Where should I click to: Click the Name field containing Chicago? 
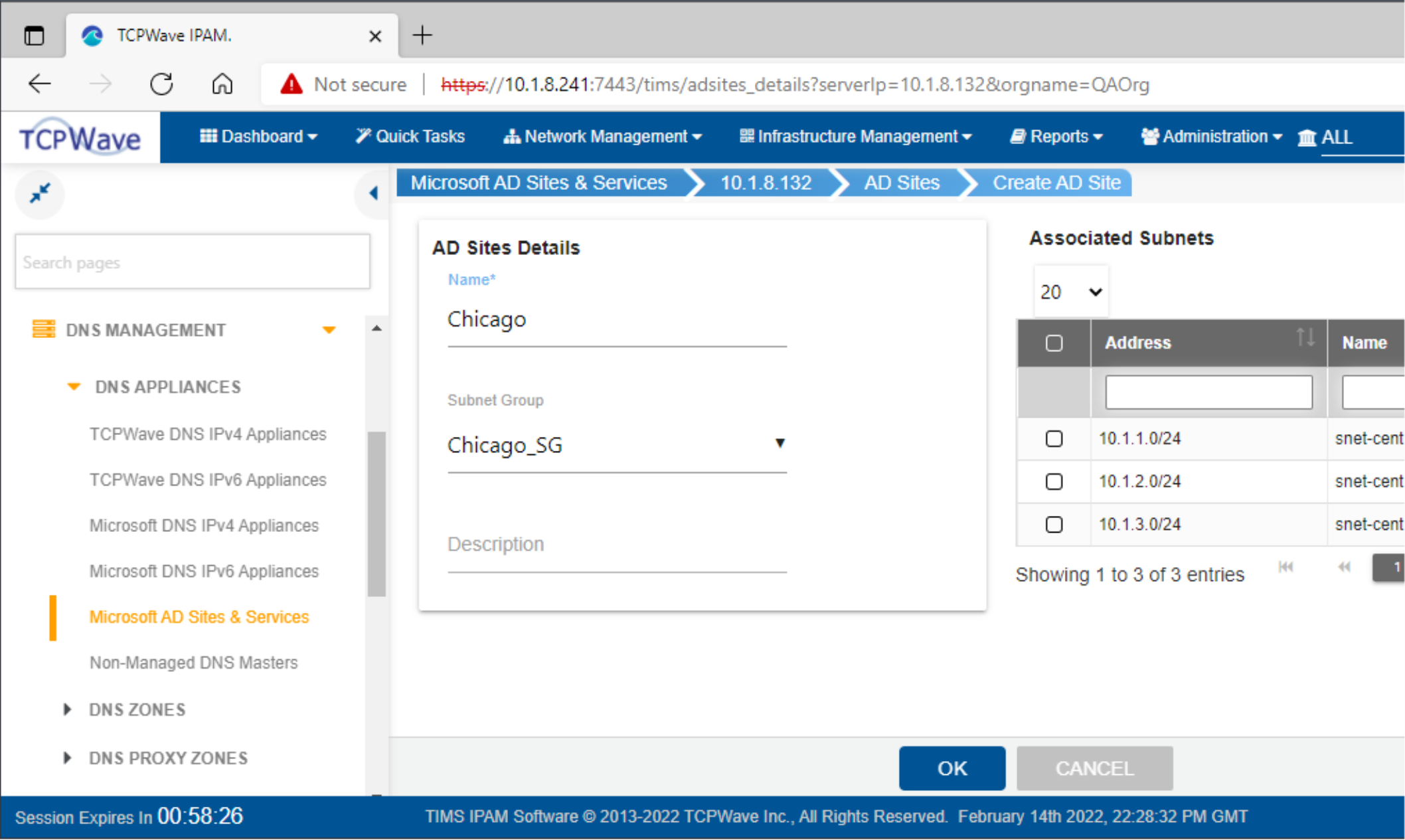click(617, 319)
